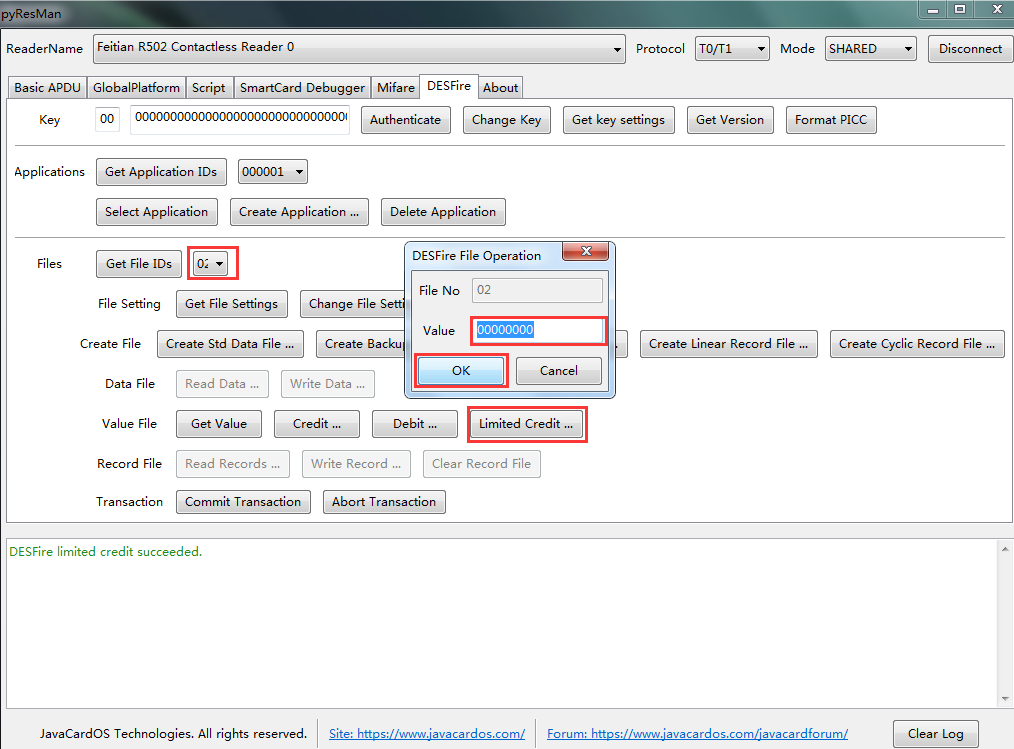Click the key value field of zeros
Viewport: 1014px width, 749px height.
240,119
